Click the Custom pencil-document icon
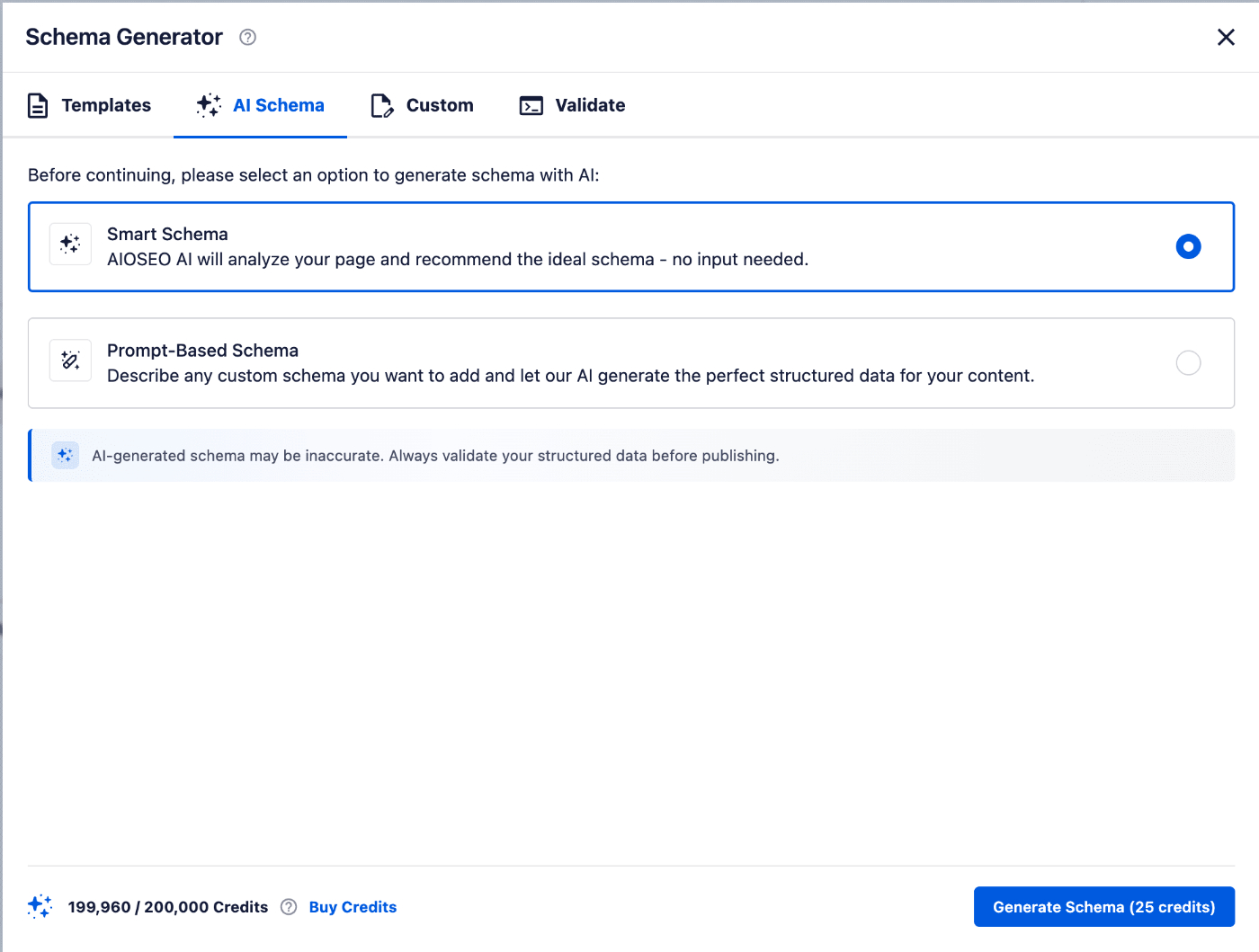This screenshot has height=952, width=1259. pyautogui.click(x=382, y=105)
